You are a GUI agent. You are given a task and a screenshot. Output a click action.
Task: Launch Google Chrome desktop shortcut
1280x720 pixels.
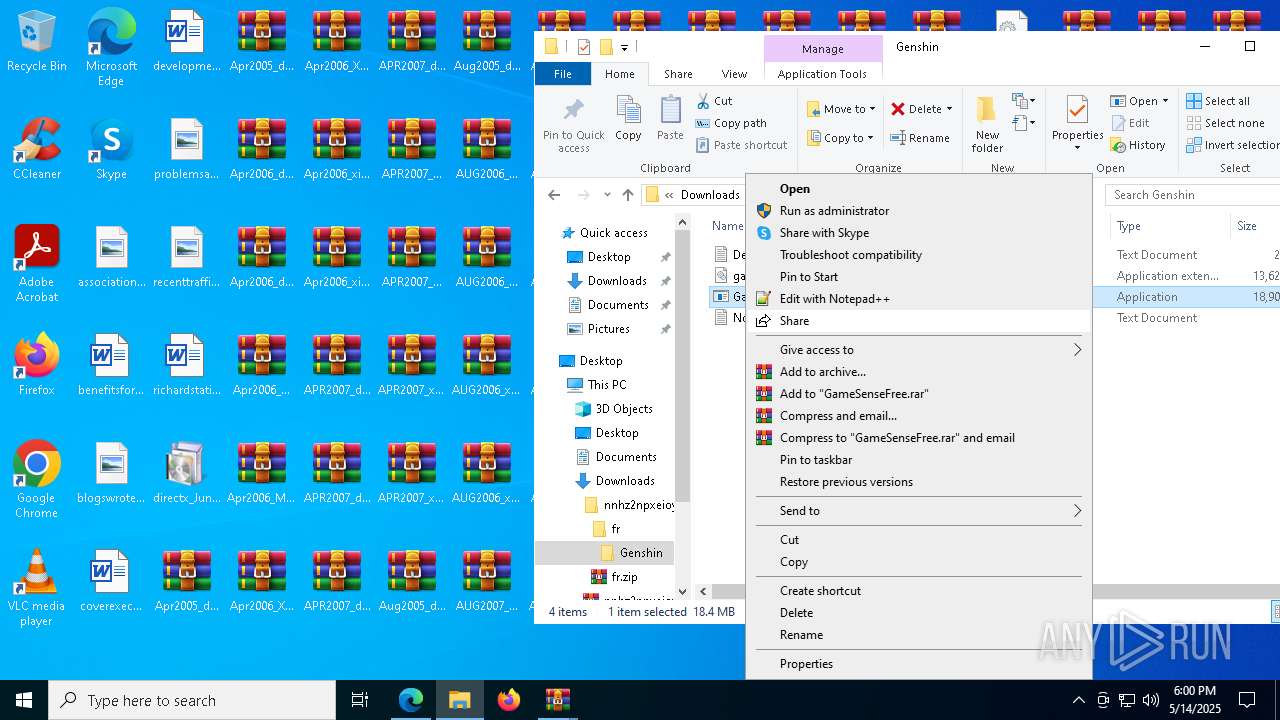click(x=37, y=480)
